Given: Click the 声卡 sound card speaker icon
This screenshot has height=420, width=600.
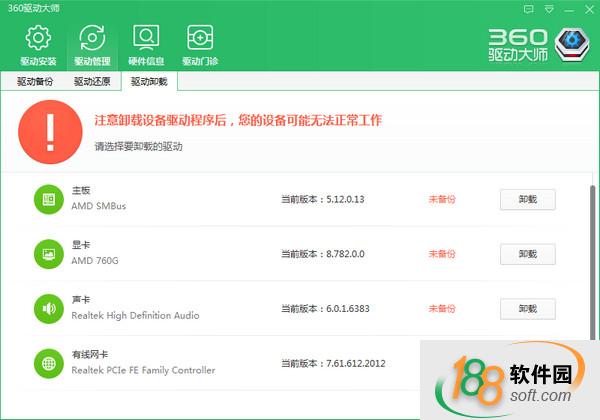Looking at the screenshot, I should (48, 308).
